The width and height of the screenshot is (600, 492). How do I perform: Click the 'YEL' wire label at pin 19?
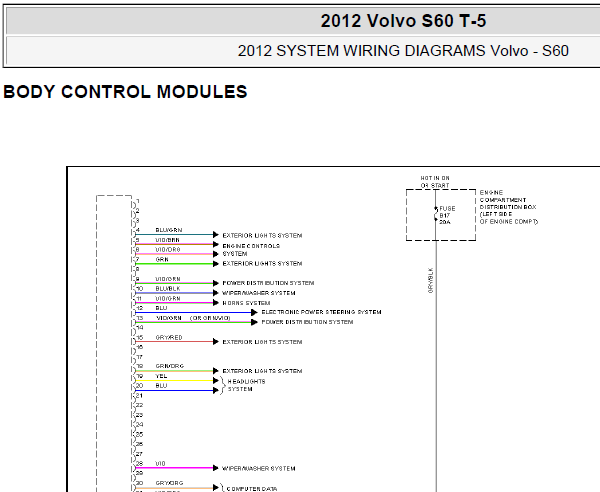[161, 376]
